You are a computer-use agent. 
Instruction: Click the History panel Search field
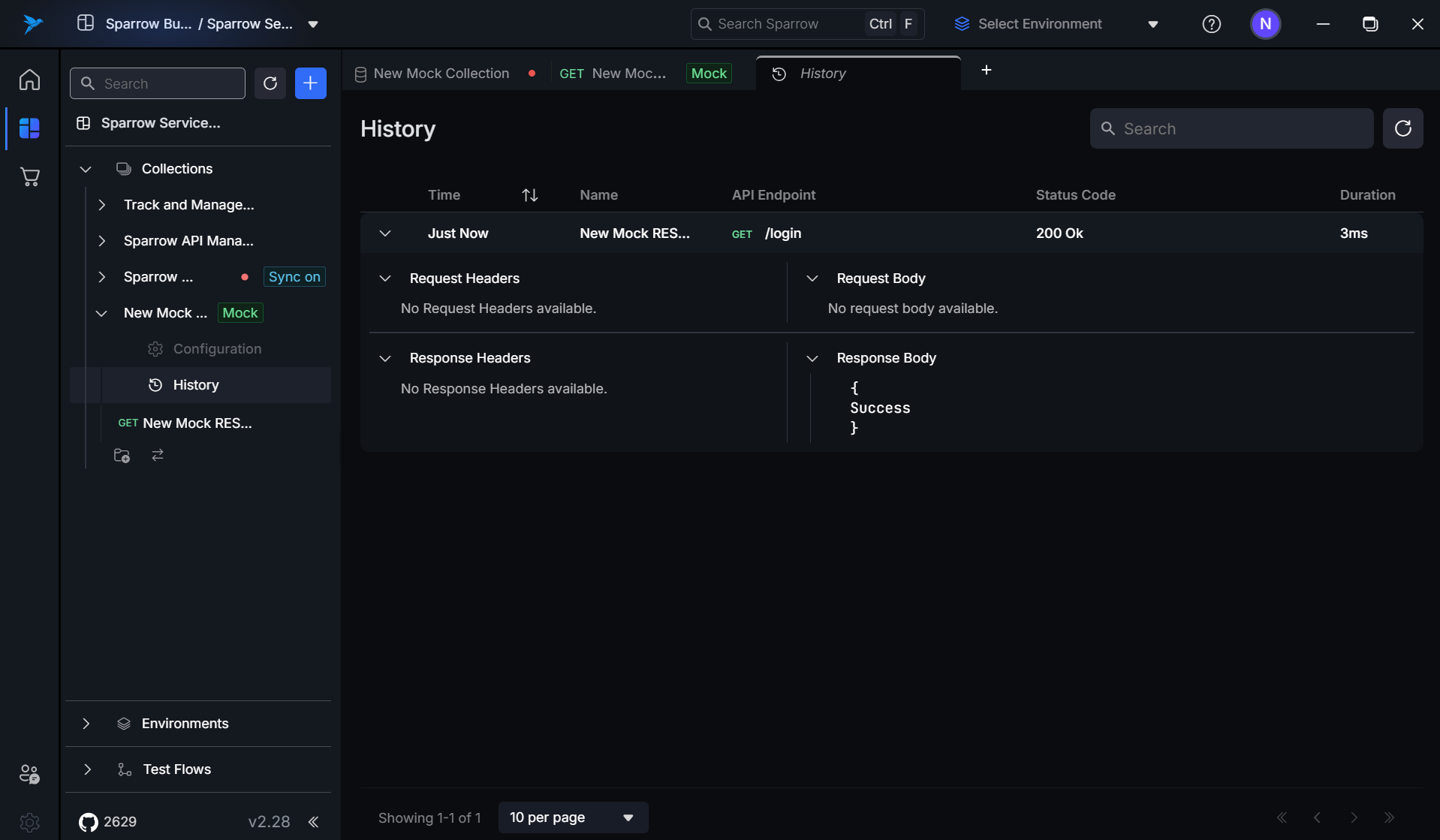(x=1231, y=128)
